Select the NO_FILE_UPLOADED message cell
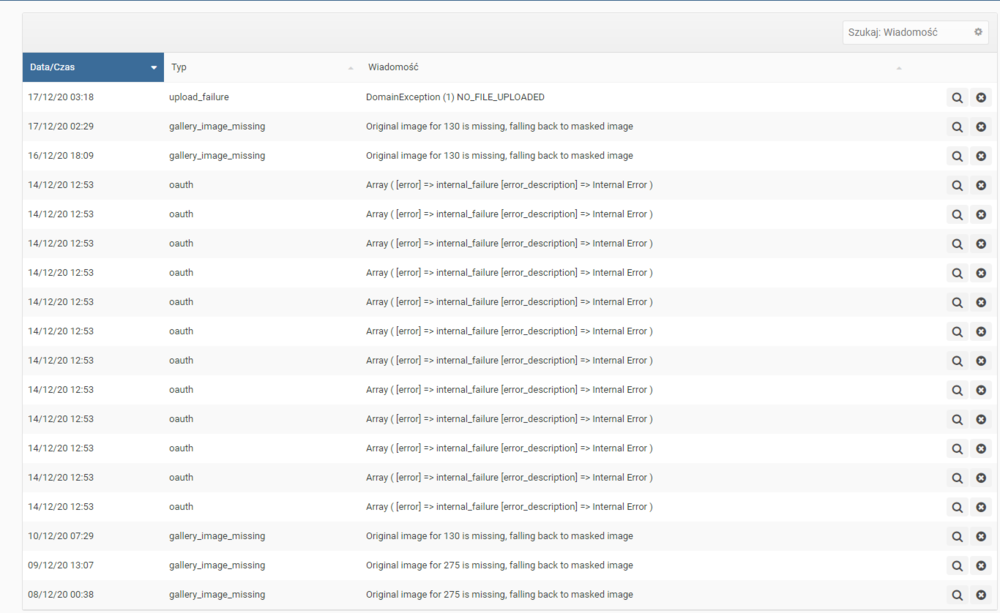Image resolution: width=1000 pixels, height=613 pixels. (x=455, y=97)
